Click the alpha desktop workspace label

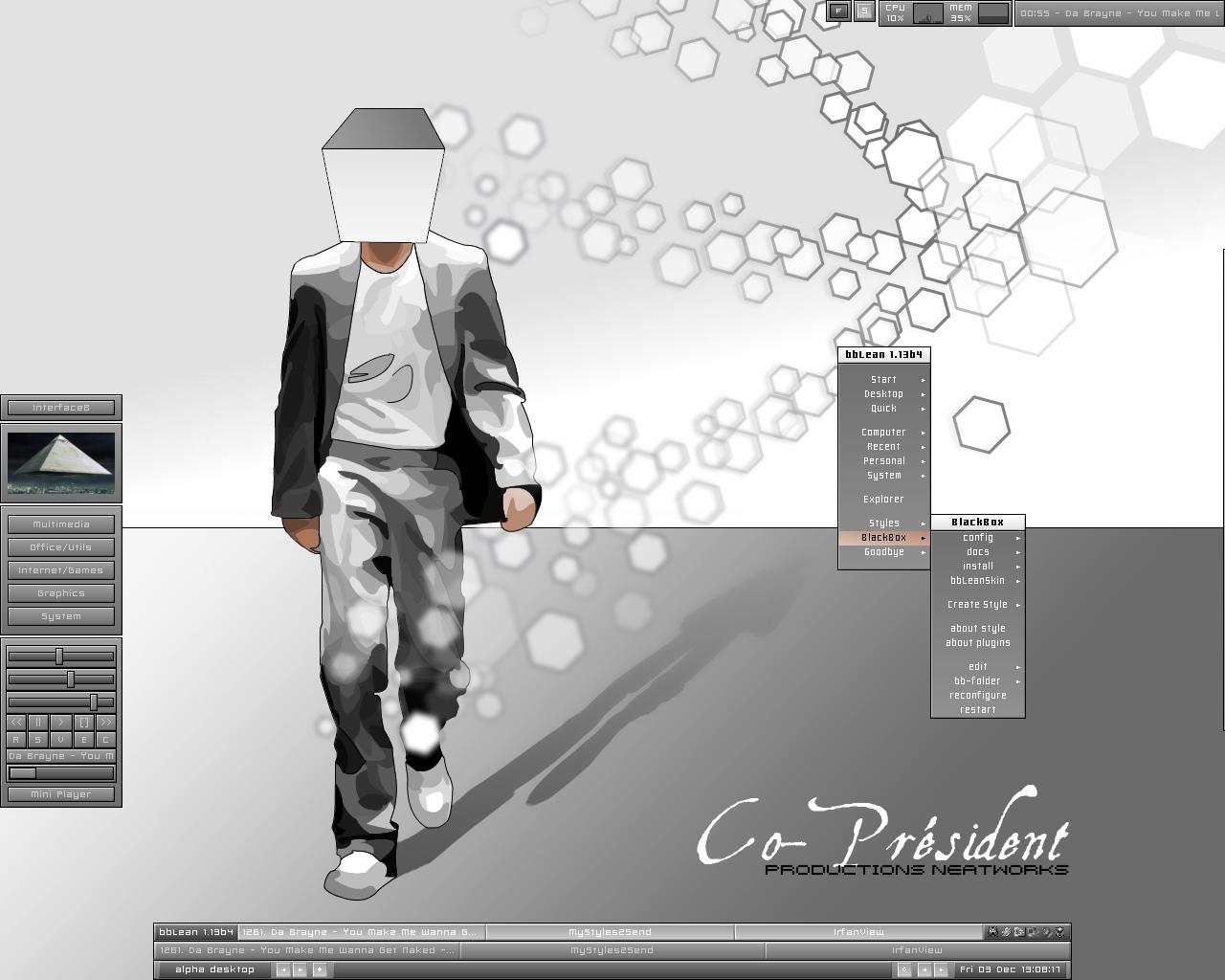(214, 969)
